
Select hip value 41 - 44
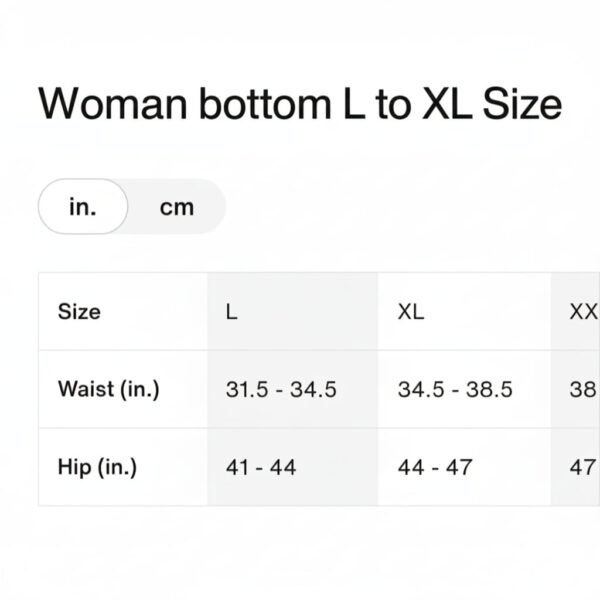(x=261, y=467)
